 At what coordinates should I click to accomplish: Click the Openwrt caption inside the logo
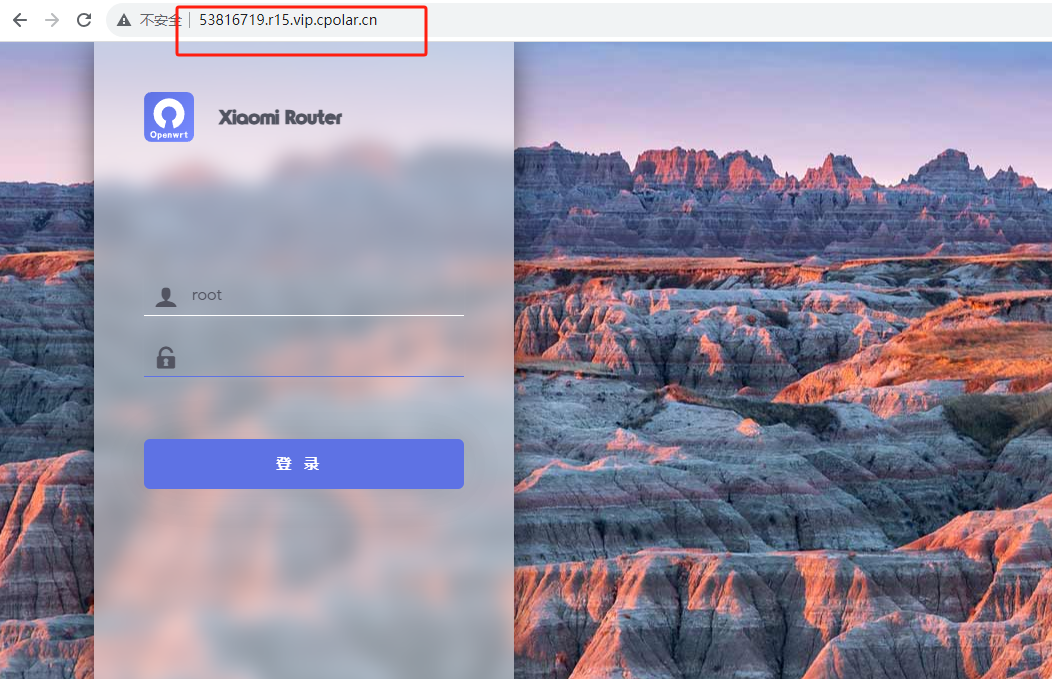(169, 135)
